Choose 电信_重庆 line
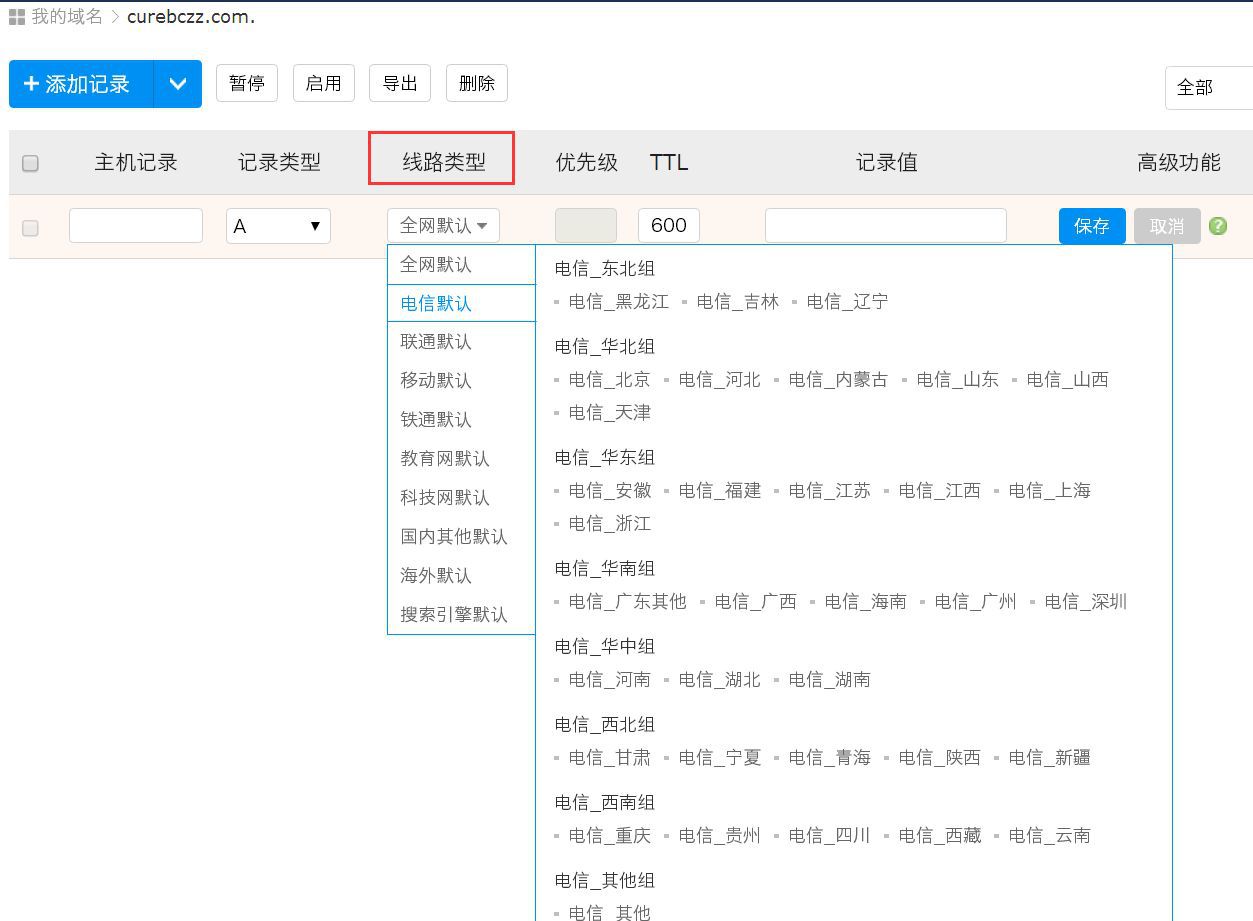Image resolution: width=1253 pixels, height=921 pixels. point(610,836)
